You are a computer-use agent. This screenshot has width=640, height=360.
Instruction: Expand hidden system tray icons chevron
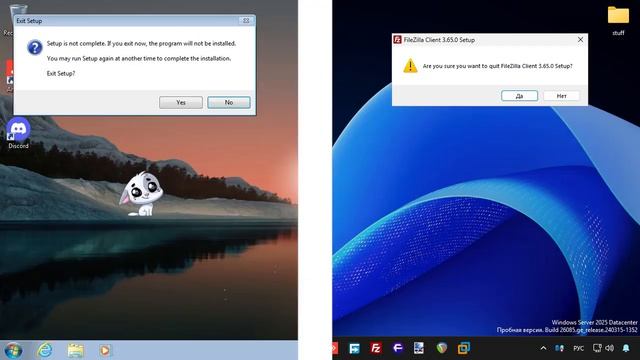pyautogui.click(x=543, y=348)
